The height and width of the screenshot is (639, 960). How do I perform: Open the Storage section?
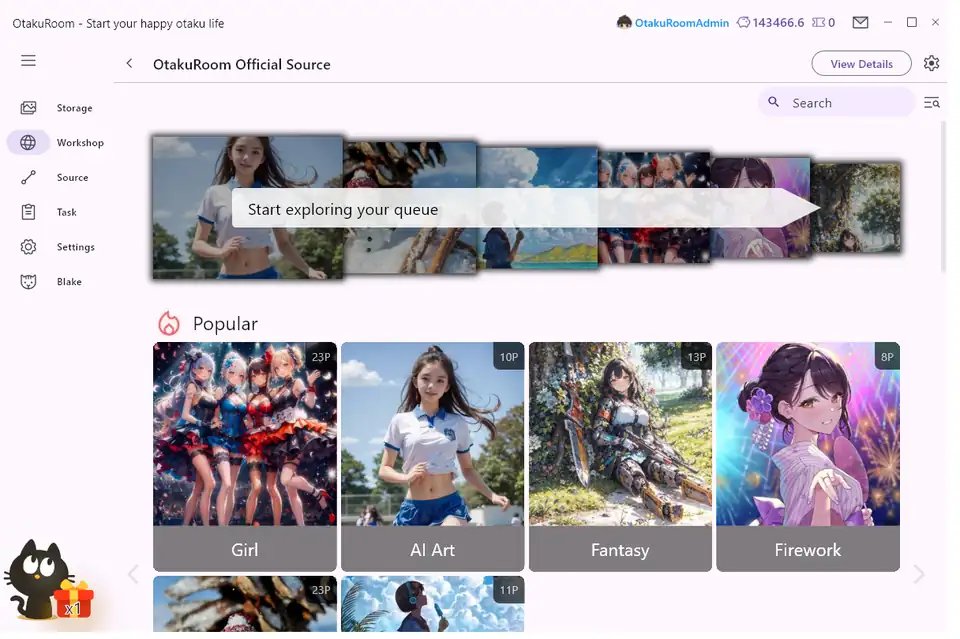point(28,108)
